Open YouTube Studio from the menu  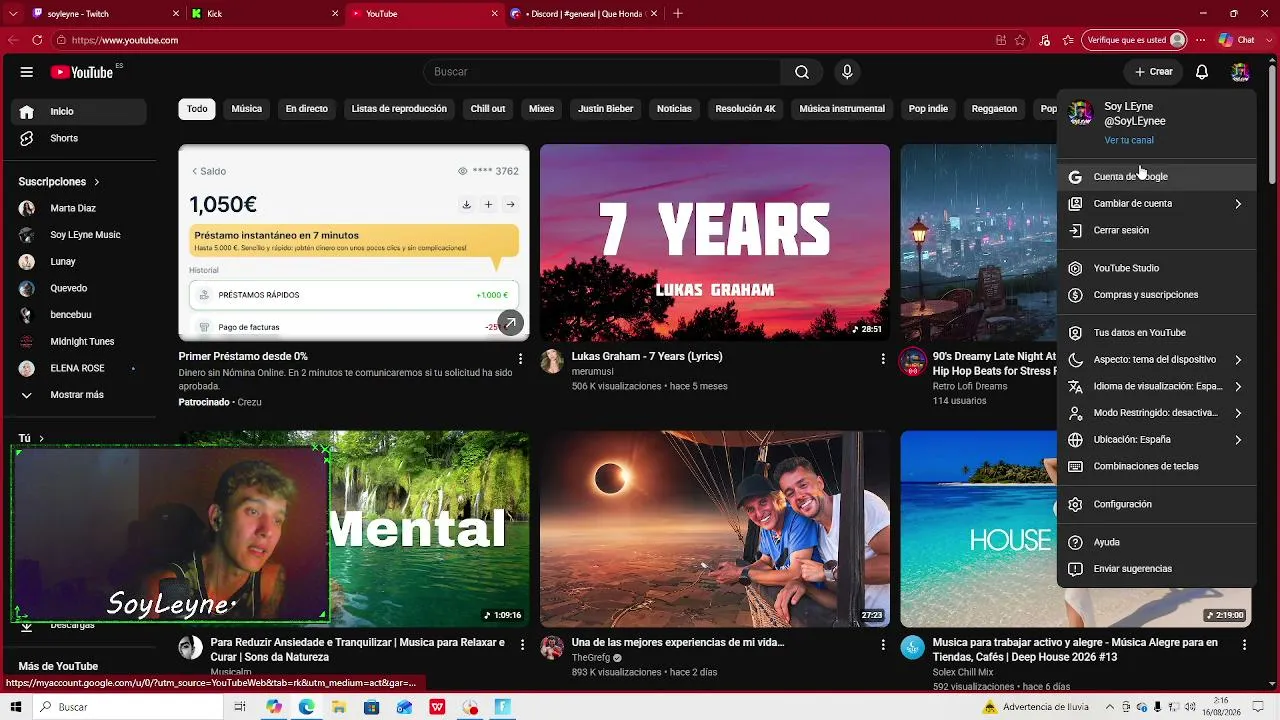[1156, 268]
